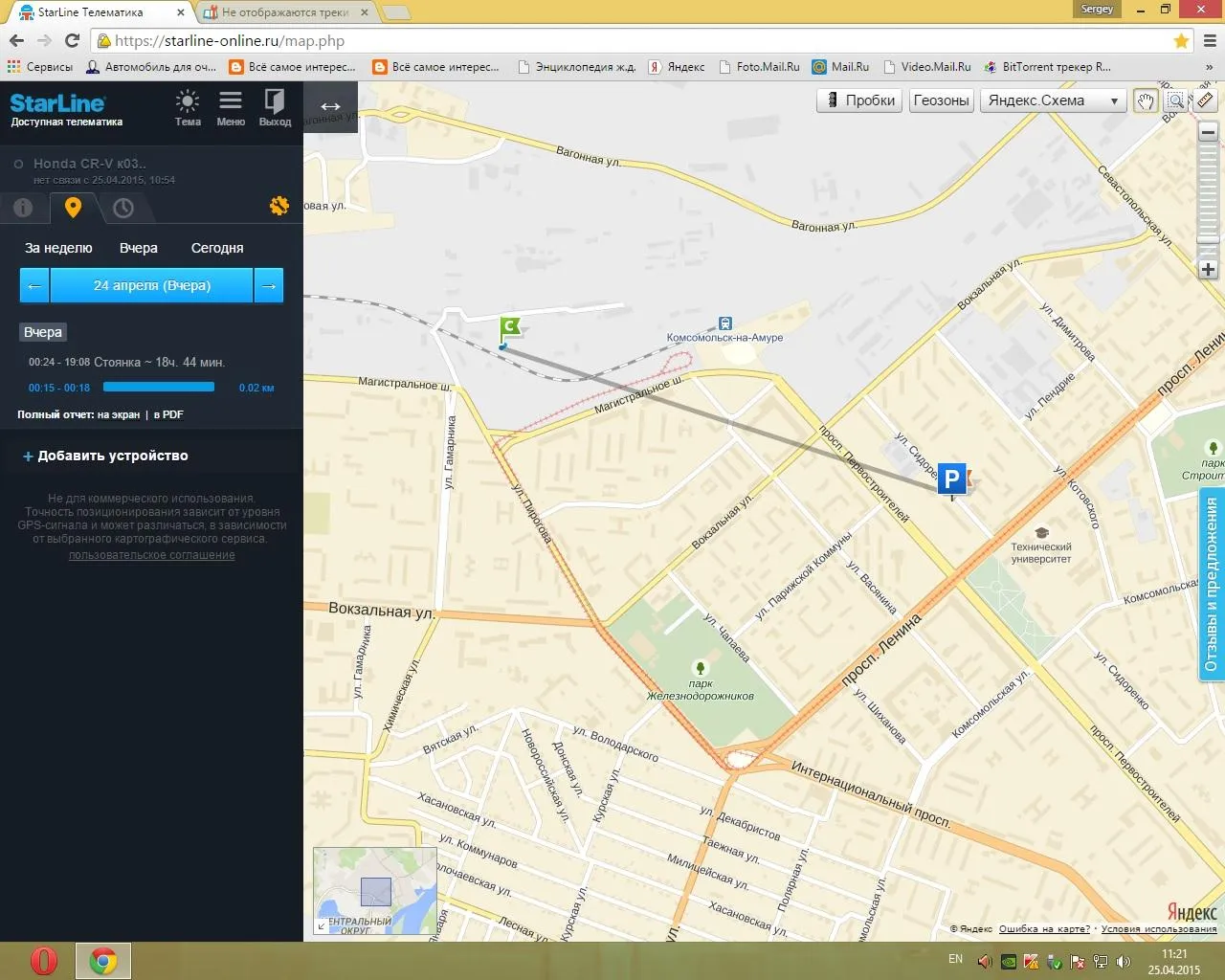Click the EN language indicator

point(955,959)
